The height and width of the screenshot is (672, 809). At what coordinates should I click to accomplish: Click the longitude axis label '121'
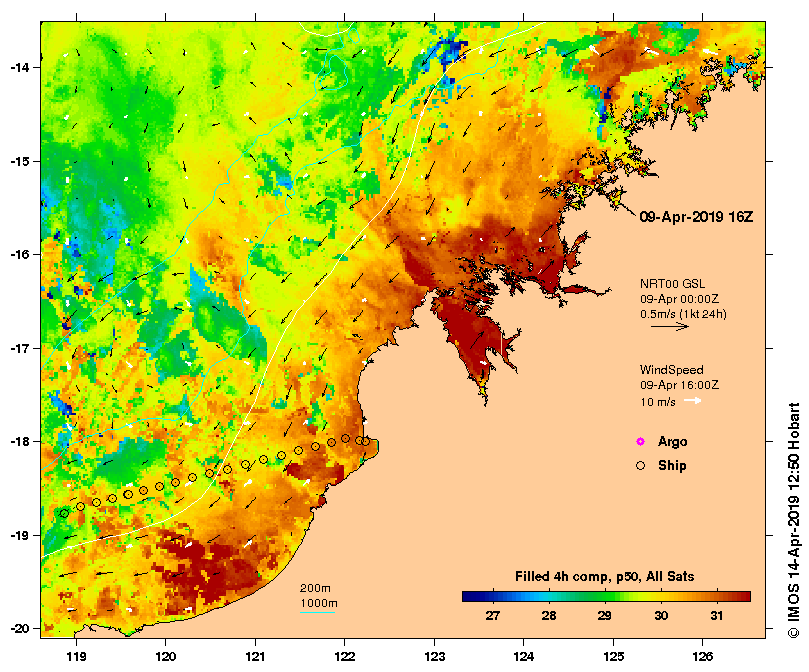pos(255,657)
